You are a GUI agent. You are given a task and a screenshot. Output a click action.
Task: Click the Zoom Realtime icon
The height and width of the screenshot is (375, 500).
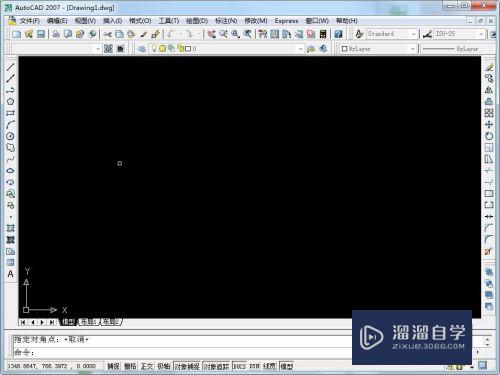click(223, 34)
